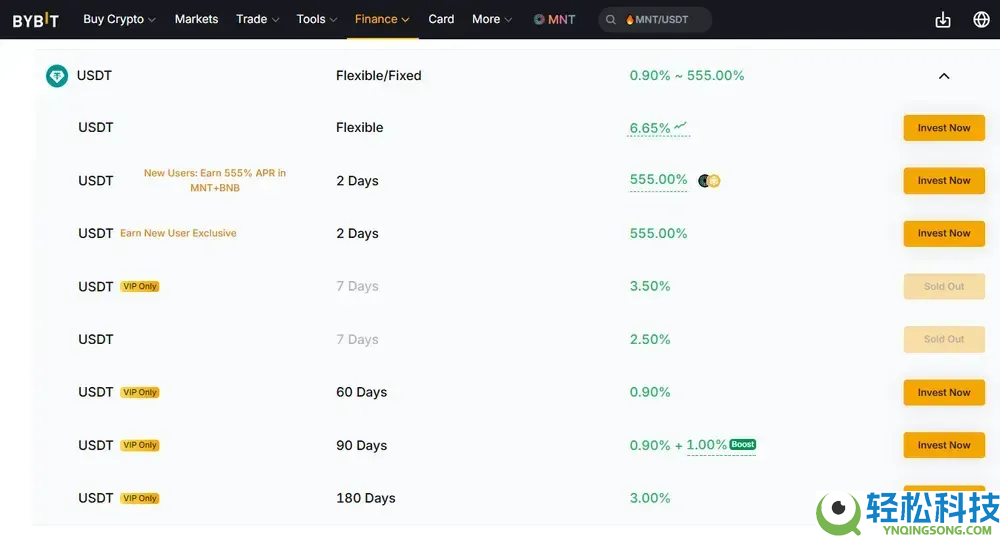Click the Bybit logo
The image size is (1000, 536).
point(36,20)
